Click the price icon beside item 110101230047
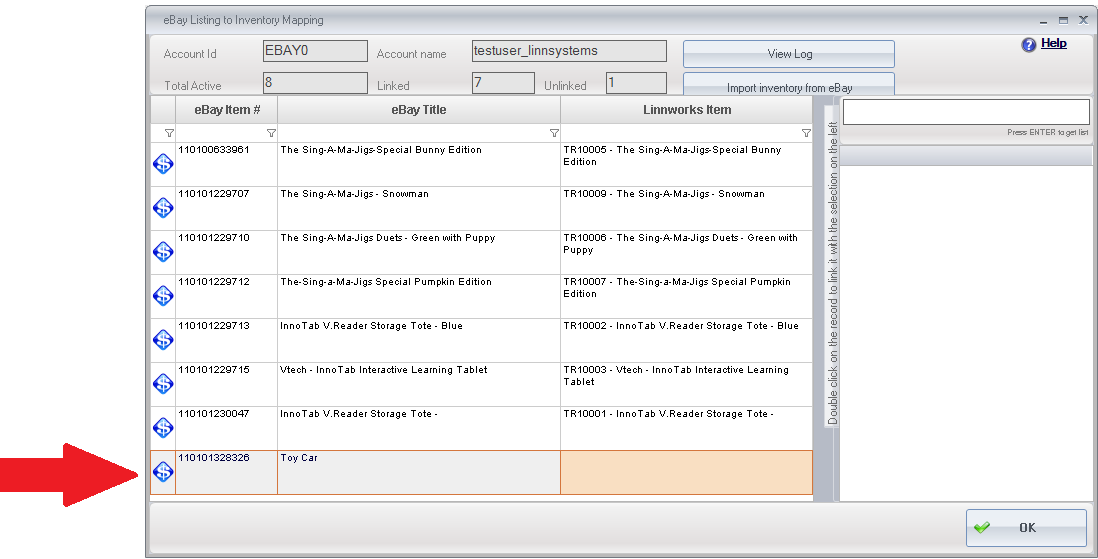1098x559 pixels. [163, 427]
